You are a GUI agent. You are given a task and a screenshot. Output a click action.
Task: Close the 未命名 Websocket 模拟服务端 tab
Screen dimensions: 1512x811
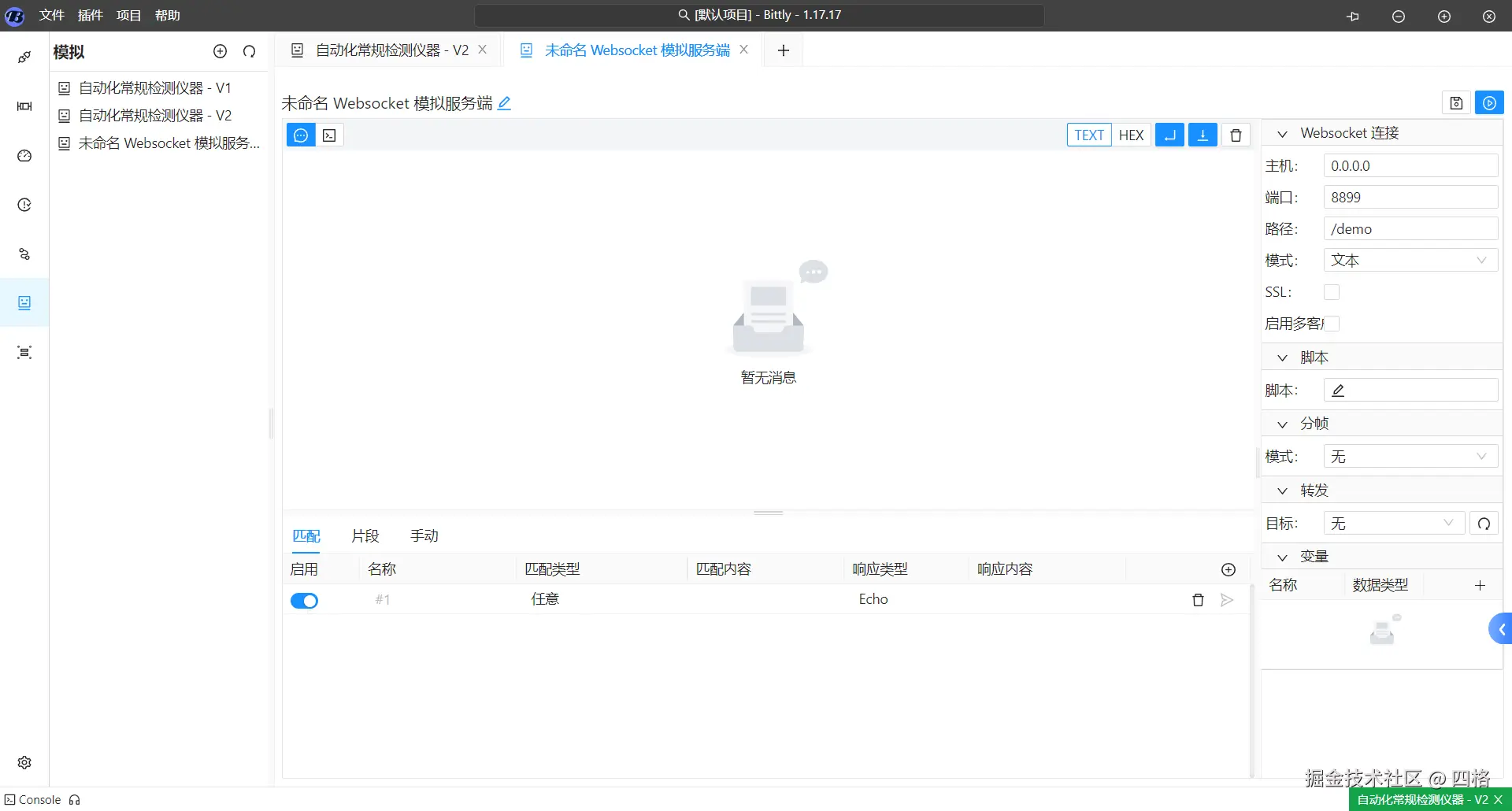(744, 50)
